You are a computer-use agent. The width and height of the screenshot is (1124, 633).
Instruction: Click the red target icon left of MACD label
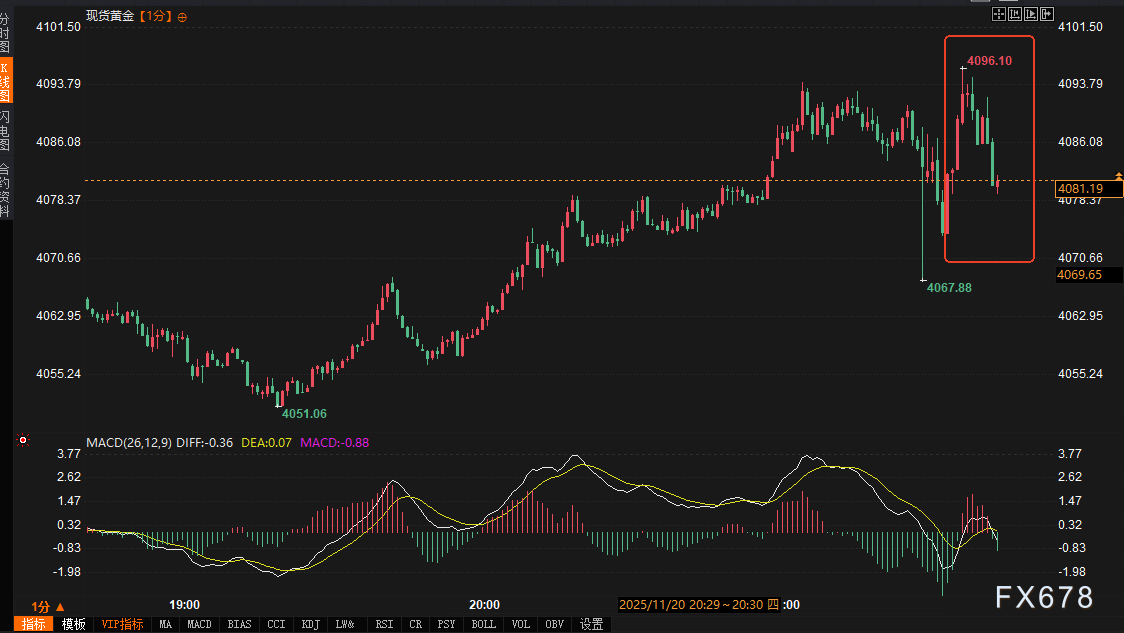(24, 440)
